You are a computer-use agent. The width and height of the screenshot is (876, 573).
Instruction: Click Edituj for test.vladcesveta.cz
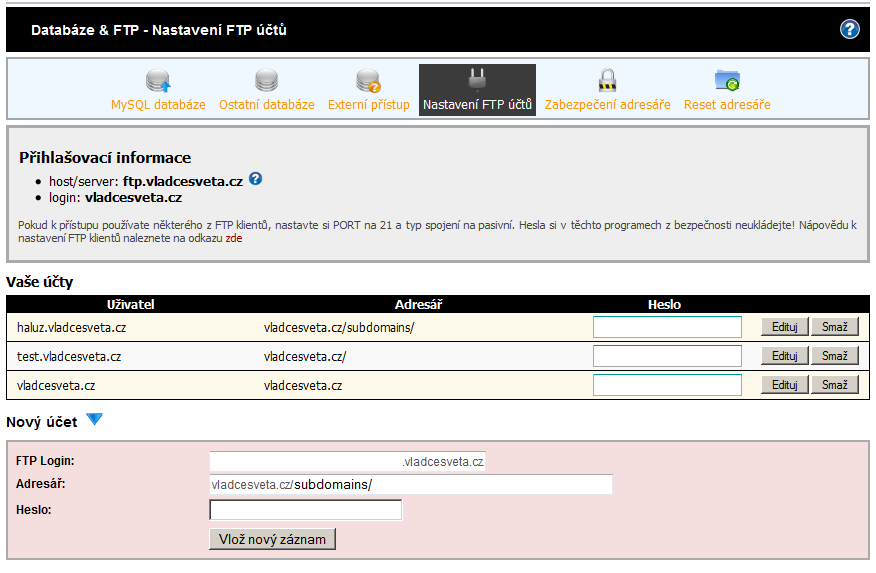[784, 356]
